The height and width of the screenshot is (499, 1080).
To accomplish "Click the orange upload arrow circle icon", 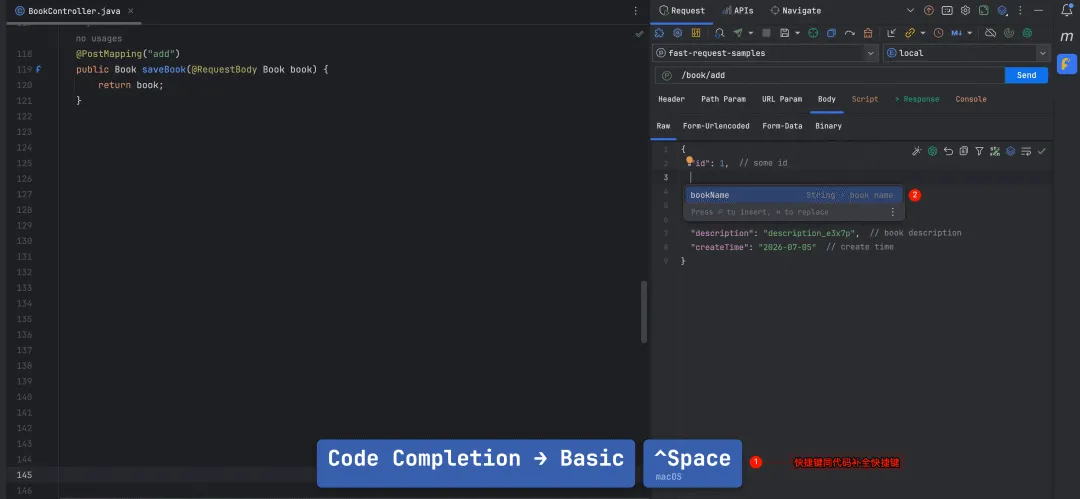I will click(928, 10).
